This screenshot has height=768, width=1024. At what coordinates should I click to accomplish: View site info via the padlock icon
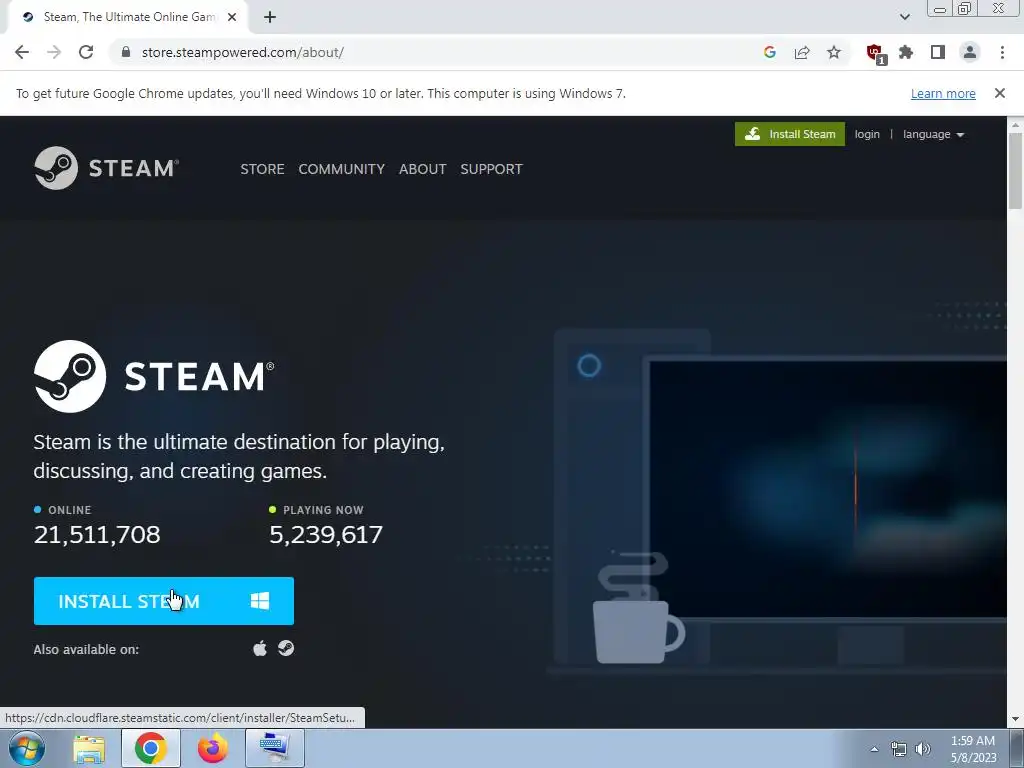[126, 52]
